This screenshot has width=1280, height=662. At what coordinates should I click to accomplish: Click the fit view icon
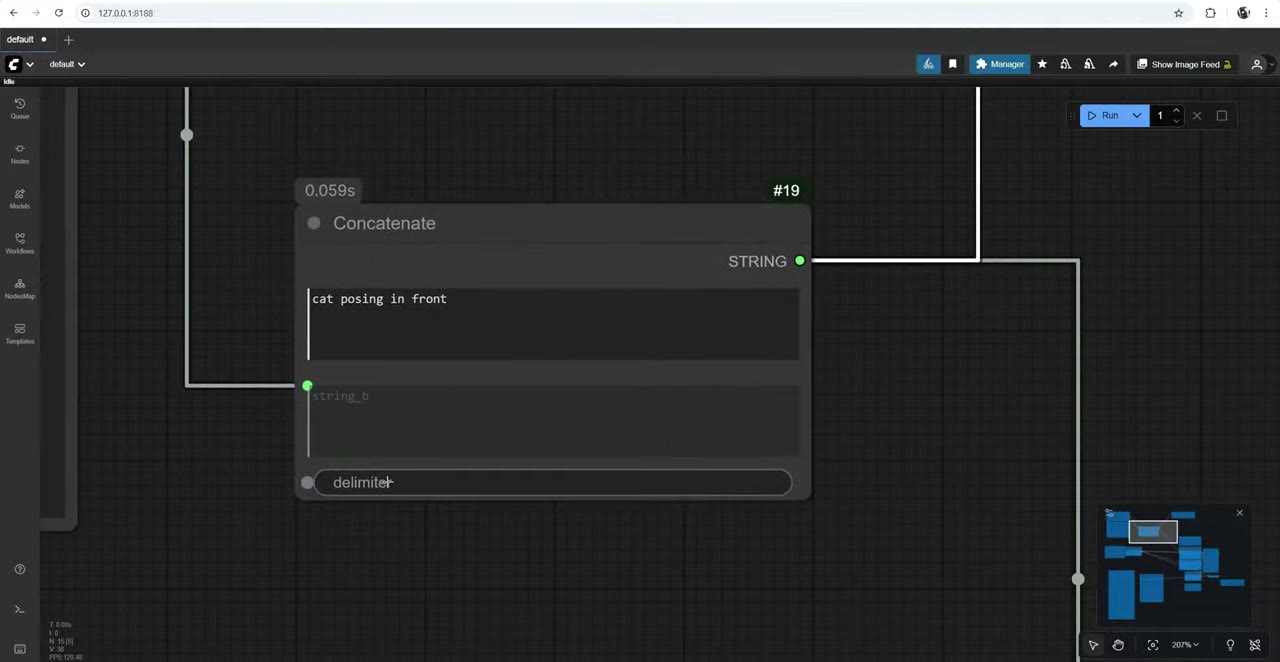pyautogui.click(x=1153, y=645)
